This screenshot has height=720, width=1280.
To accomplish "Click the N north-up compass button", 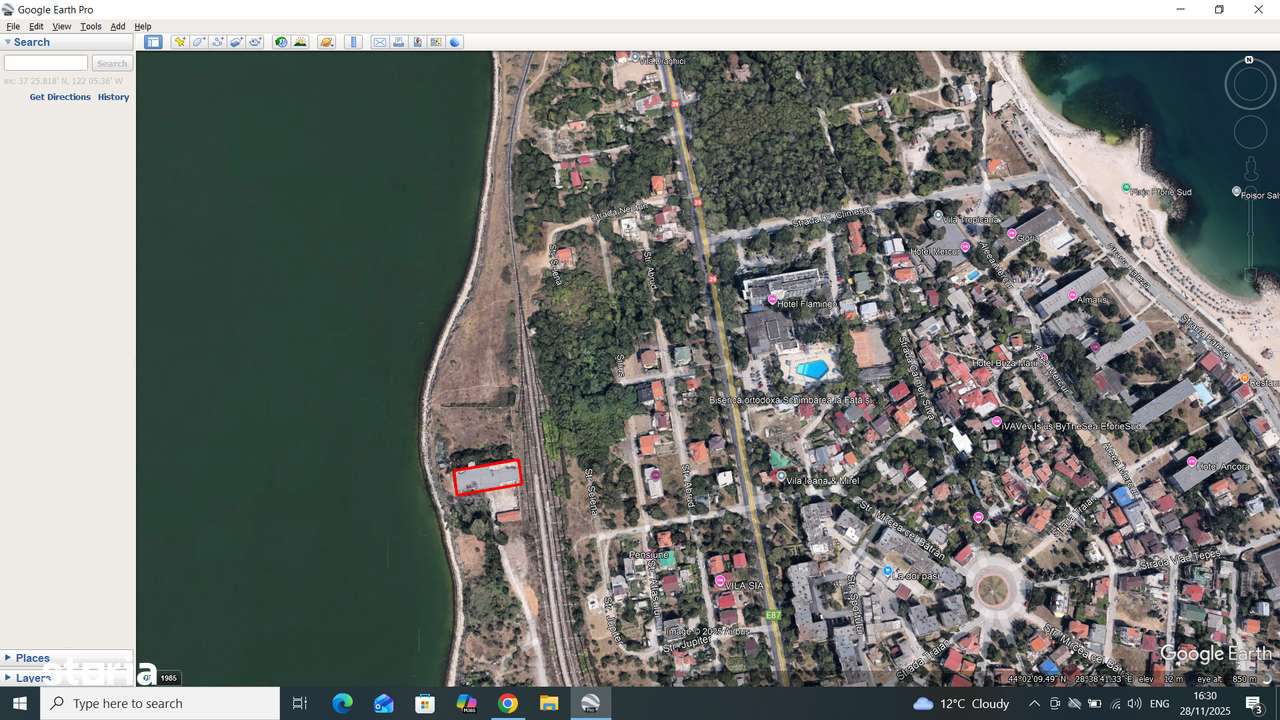I will 1249,60.
